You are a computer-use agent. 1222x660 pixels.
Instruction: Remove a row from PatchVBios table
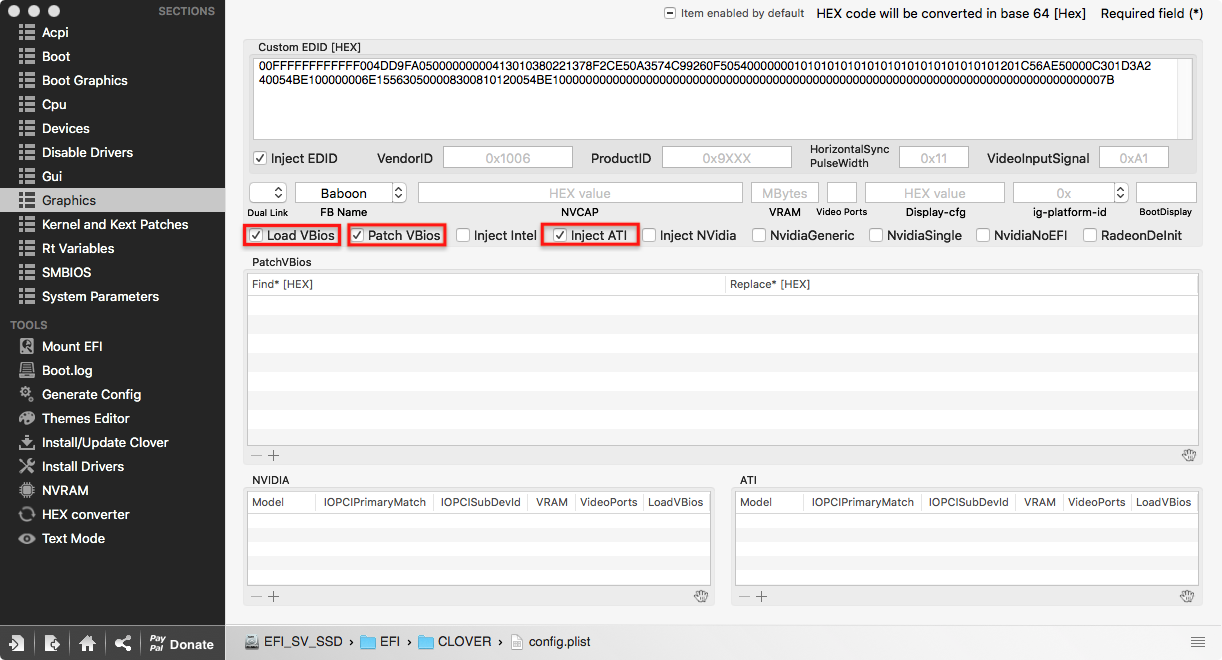(256, 455)
